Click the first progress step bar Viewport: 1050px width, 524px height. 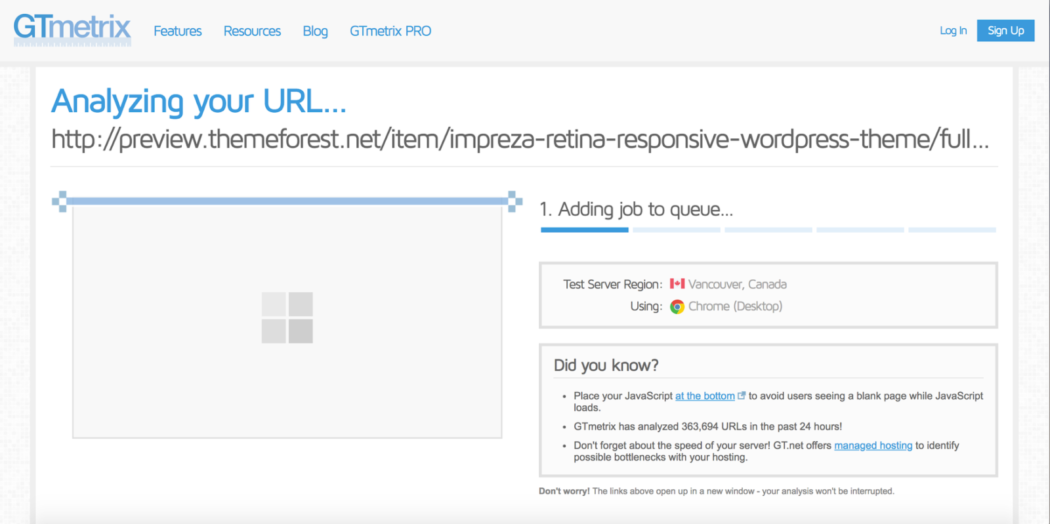(585, 230)
